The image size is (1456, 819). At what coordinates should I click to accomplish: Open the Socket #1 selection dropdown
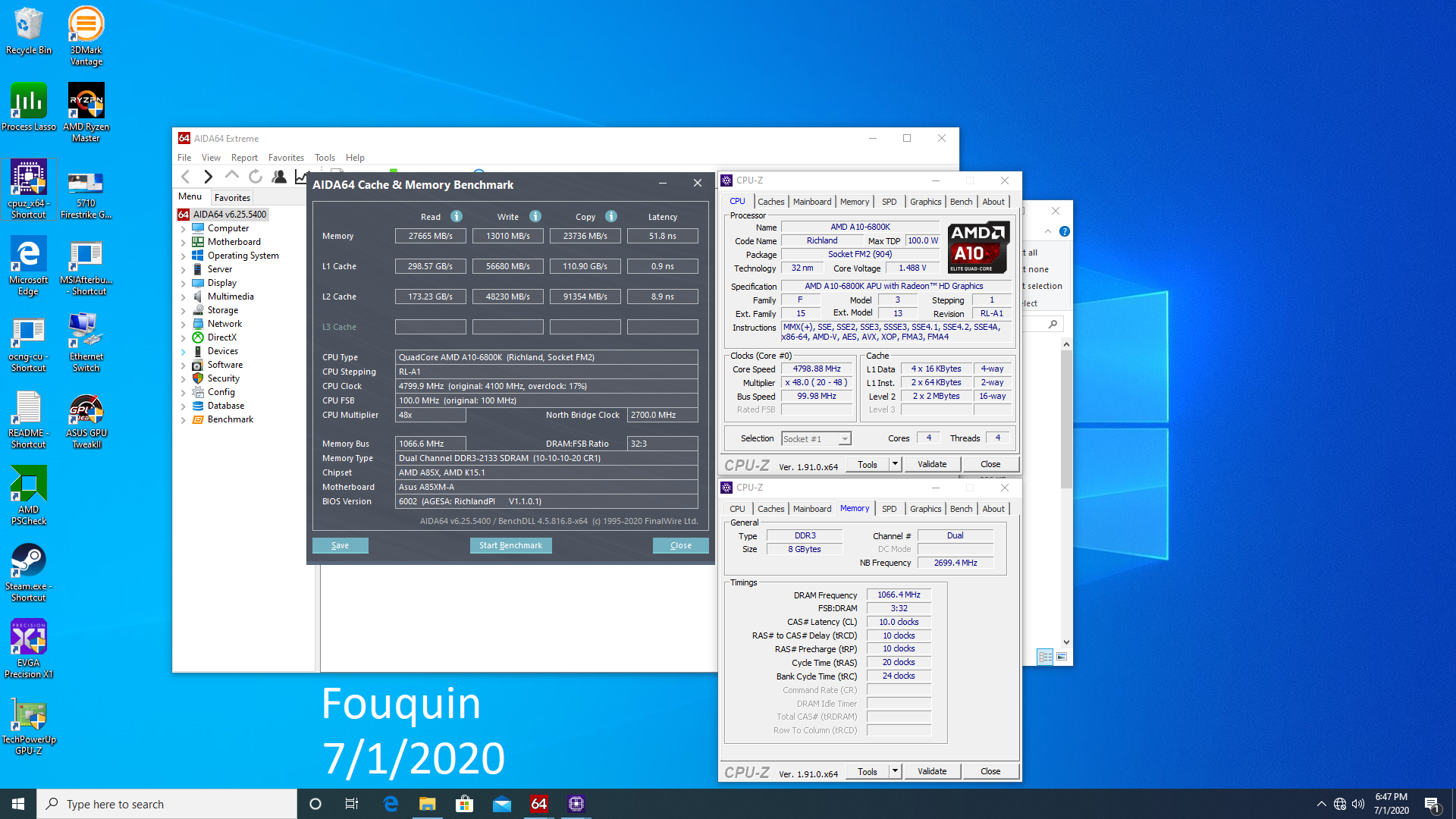pyautogui.click(x=816, y=438)
